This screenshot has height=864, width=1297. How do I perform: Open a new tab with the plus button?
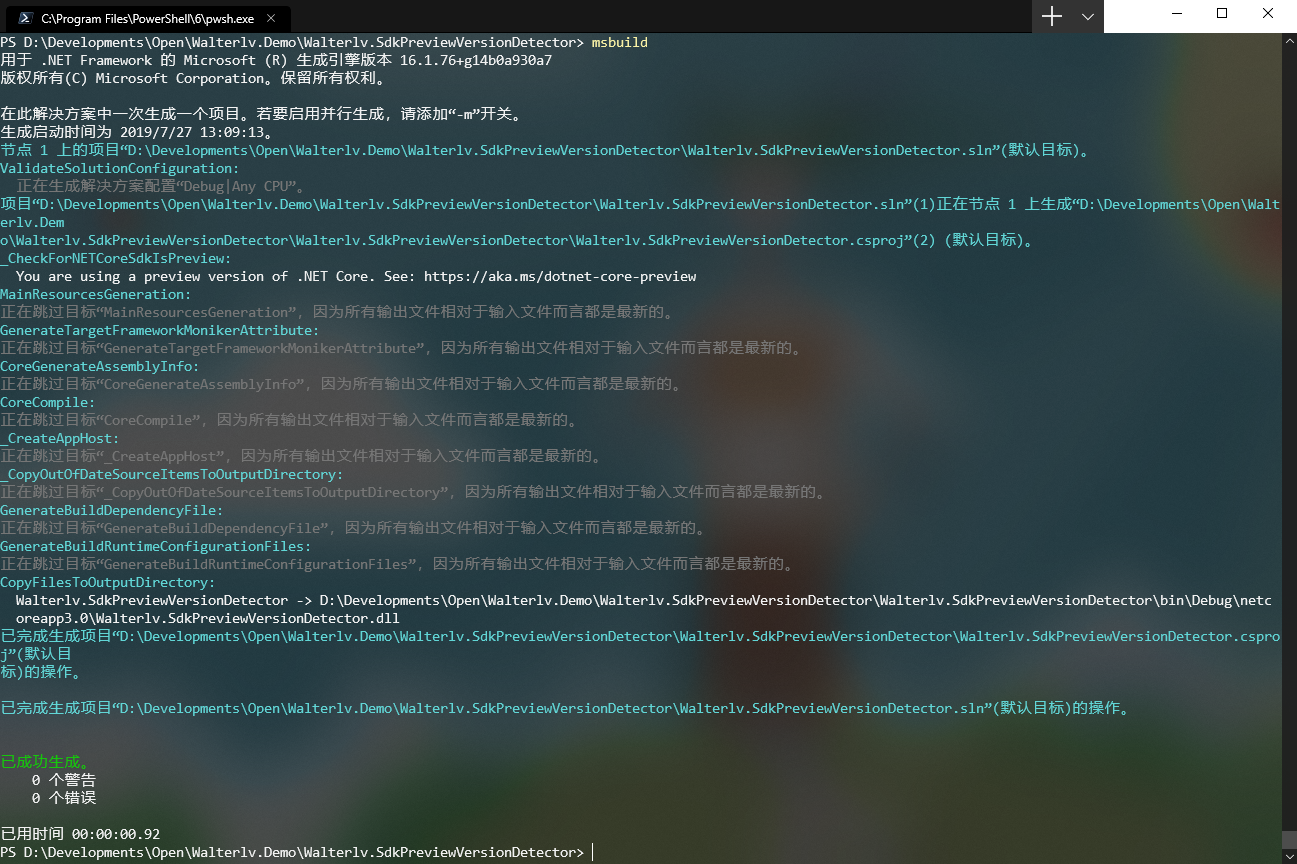[x=1052, y=16]
